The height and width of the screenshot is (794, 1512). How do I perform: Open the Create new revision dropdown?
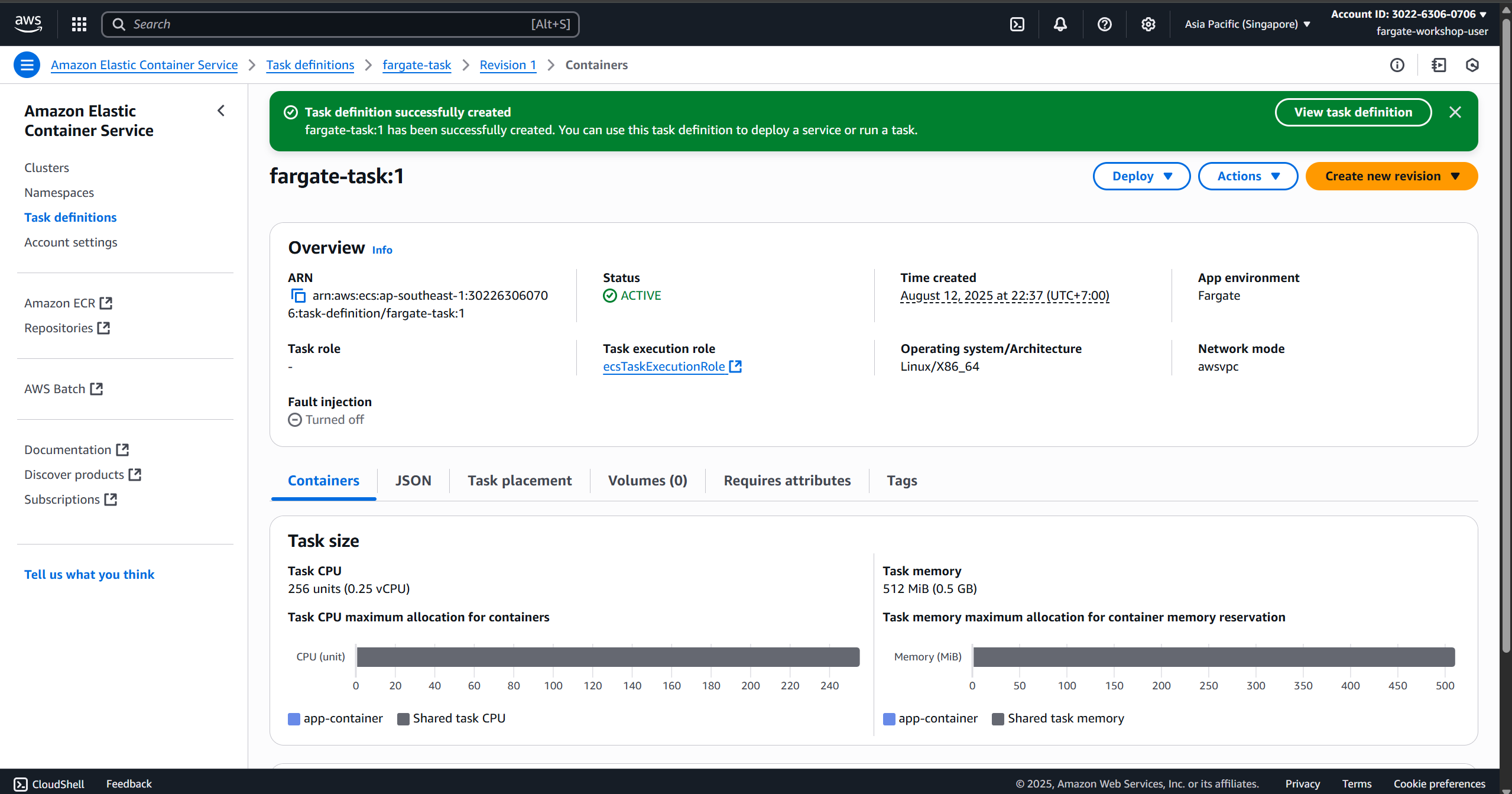coord(1391,176)
